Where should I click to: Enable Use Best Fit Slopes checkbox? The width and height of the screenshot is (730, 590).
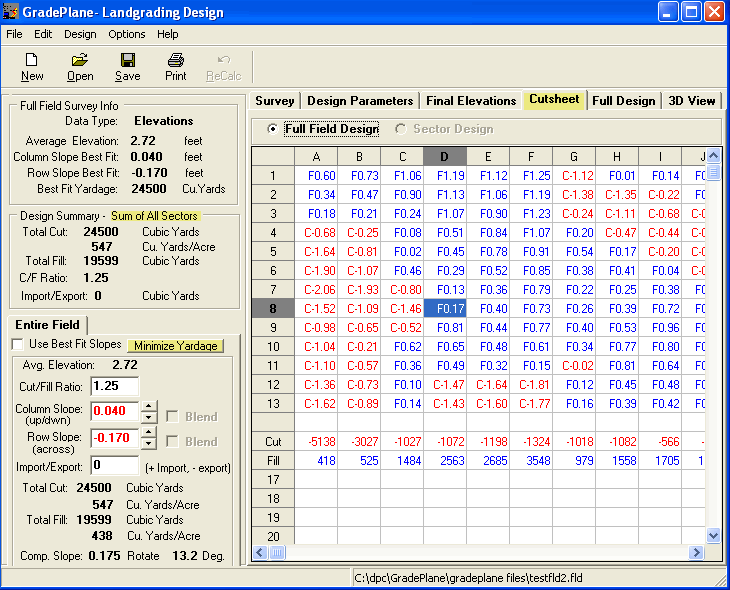(18, 345)
